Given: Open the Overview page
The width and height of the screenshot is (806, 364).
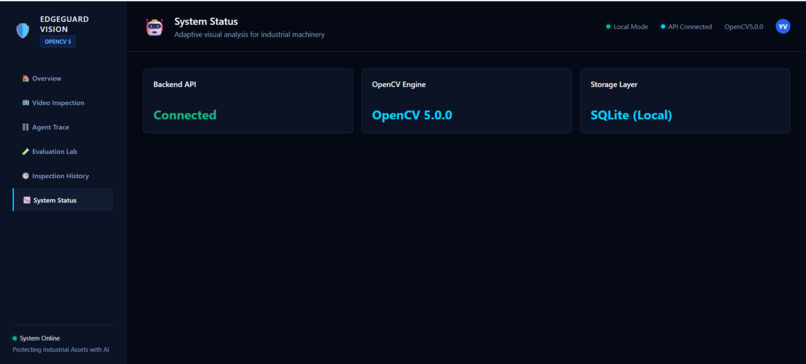Looking at the screenshot, I should point(63,79).
